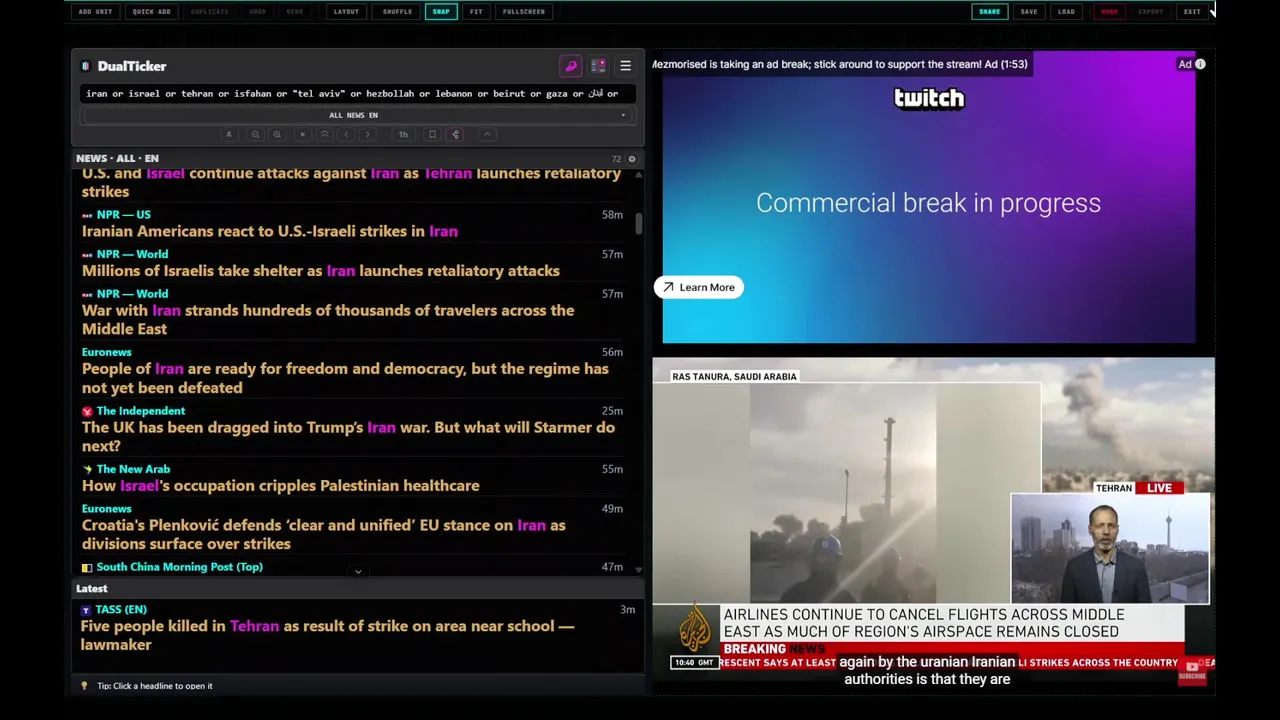Screen dimensions: 1280x720
Task: Click ADD UNIT in top bar
Action: [x=96, y=11]
